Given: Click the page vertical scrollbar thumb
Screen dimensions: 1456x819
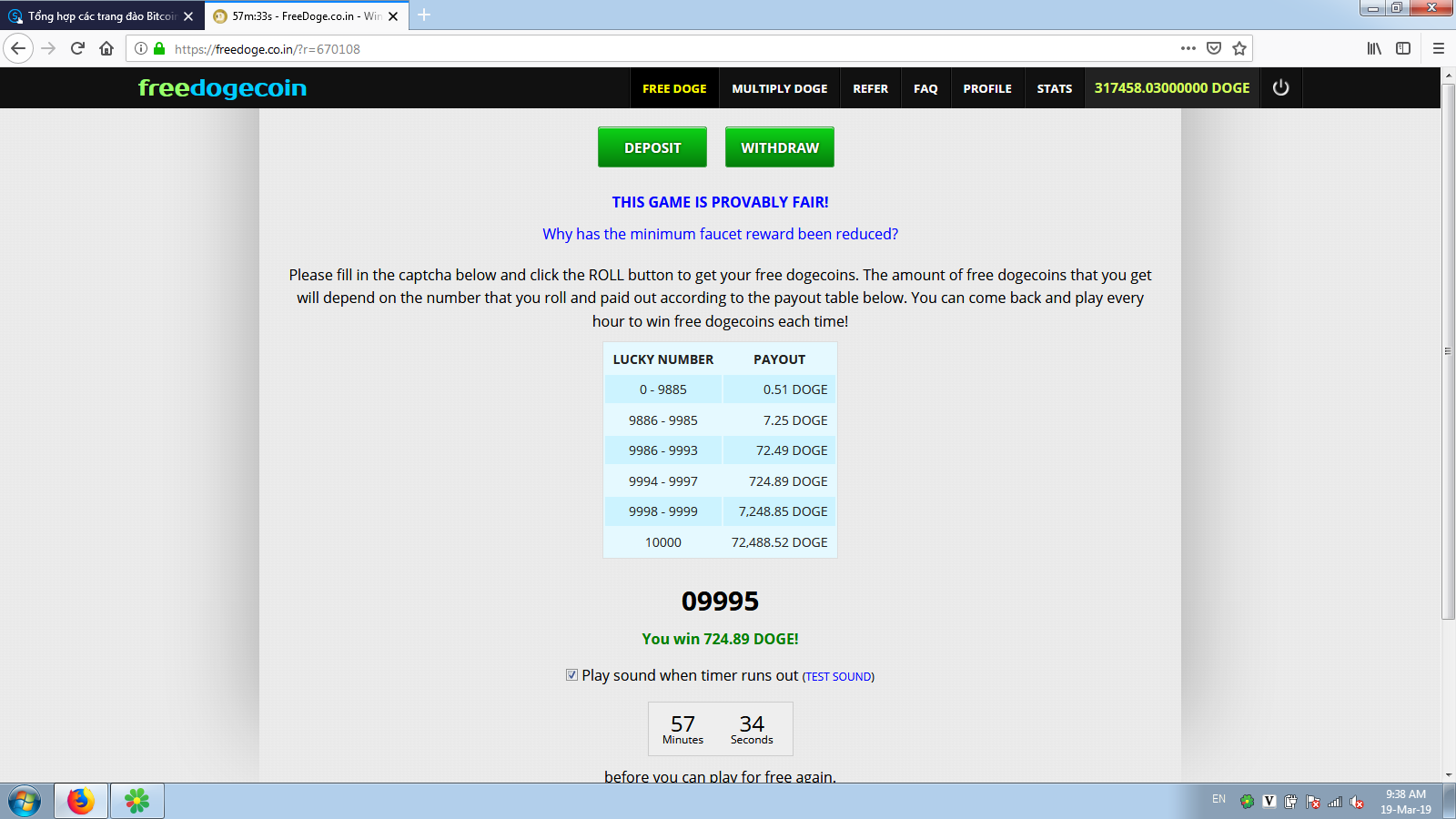Looking at the screenshot, I should [1448, 350].
